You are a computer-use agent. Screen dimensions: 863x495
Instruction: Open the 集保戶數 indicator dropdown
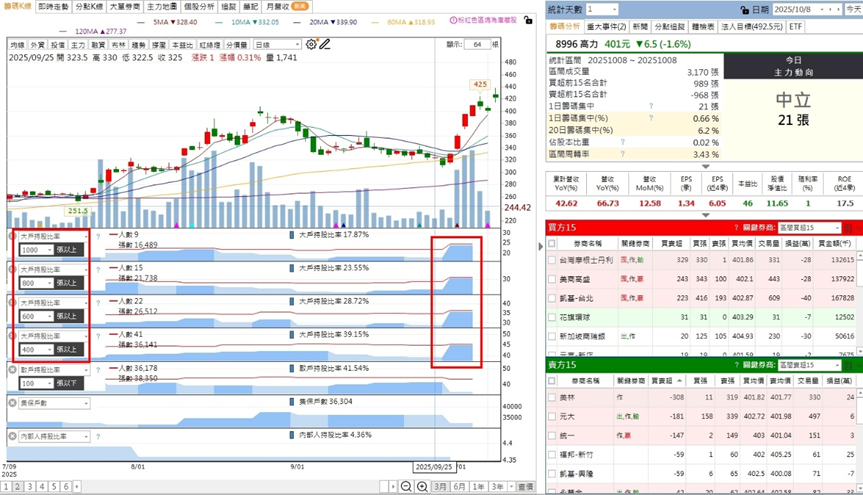pyautogui.click(x=54, y=403)
